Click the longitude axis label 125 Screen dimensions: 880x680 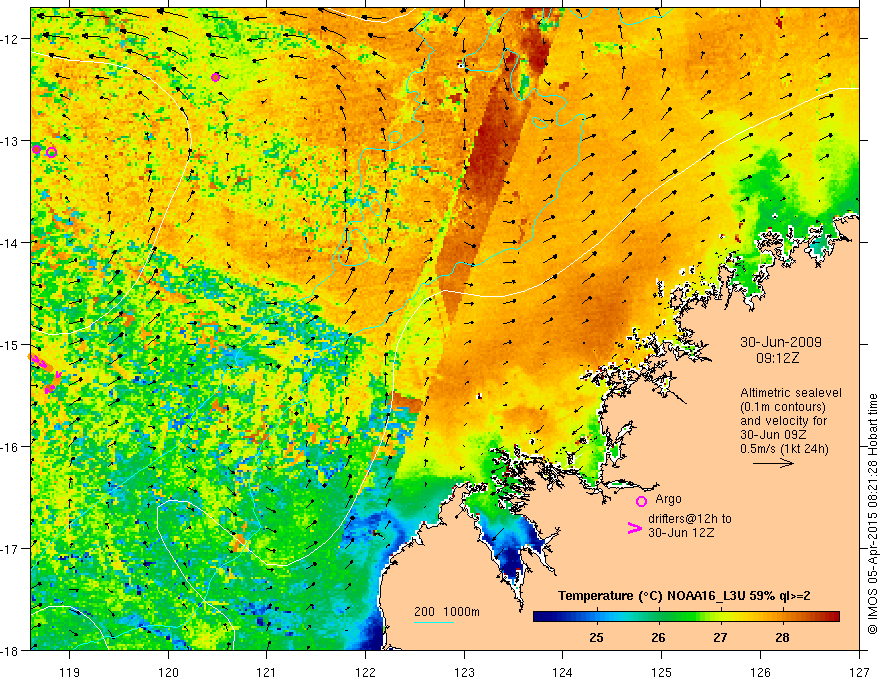pos(662,672)
